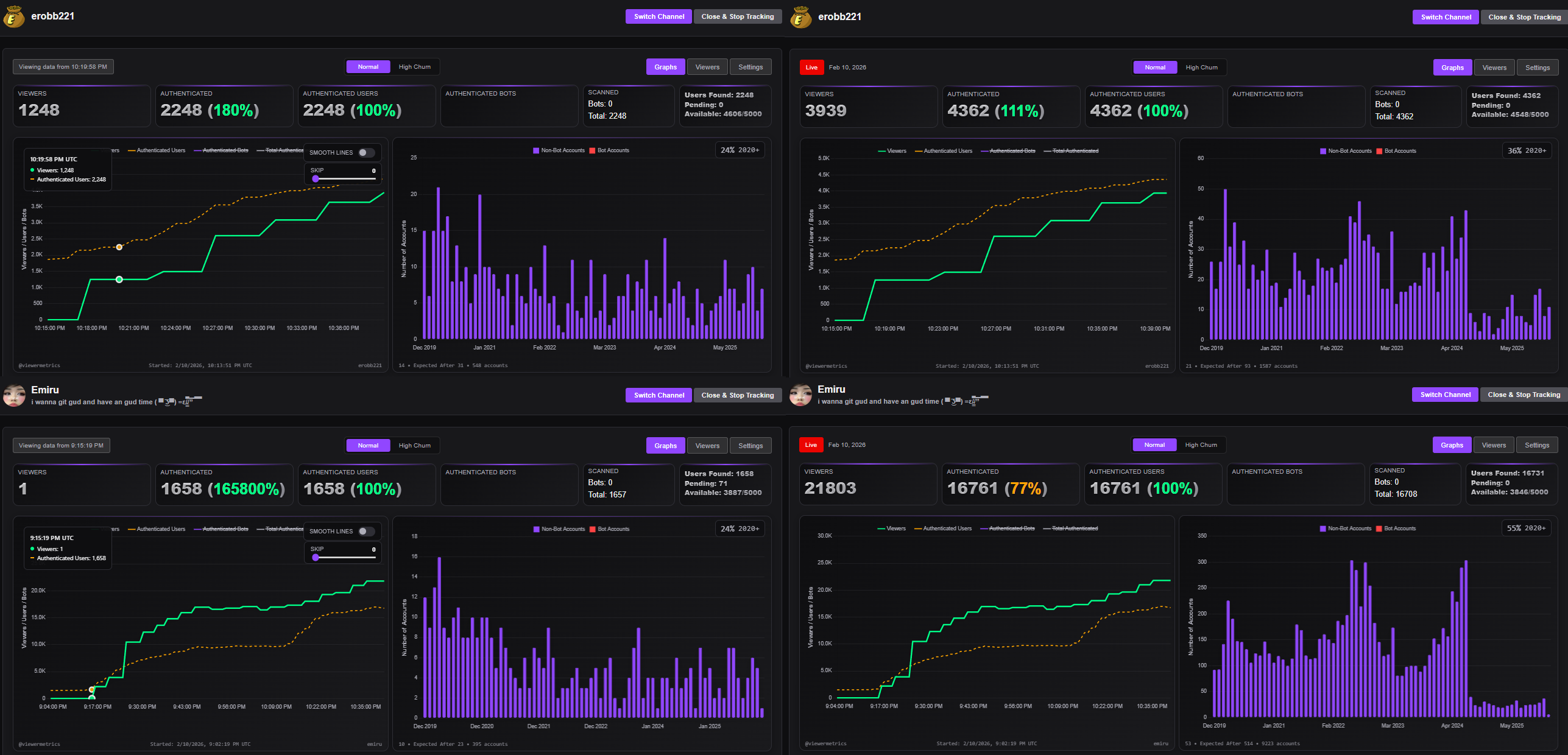Click Bot Accounts red legend square in 36% 2020+ chart

(1379, 151)
